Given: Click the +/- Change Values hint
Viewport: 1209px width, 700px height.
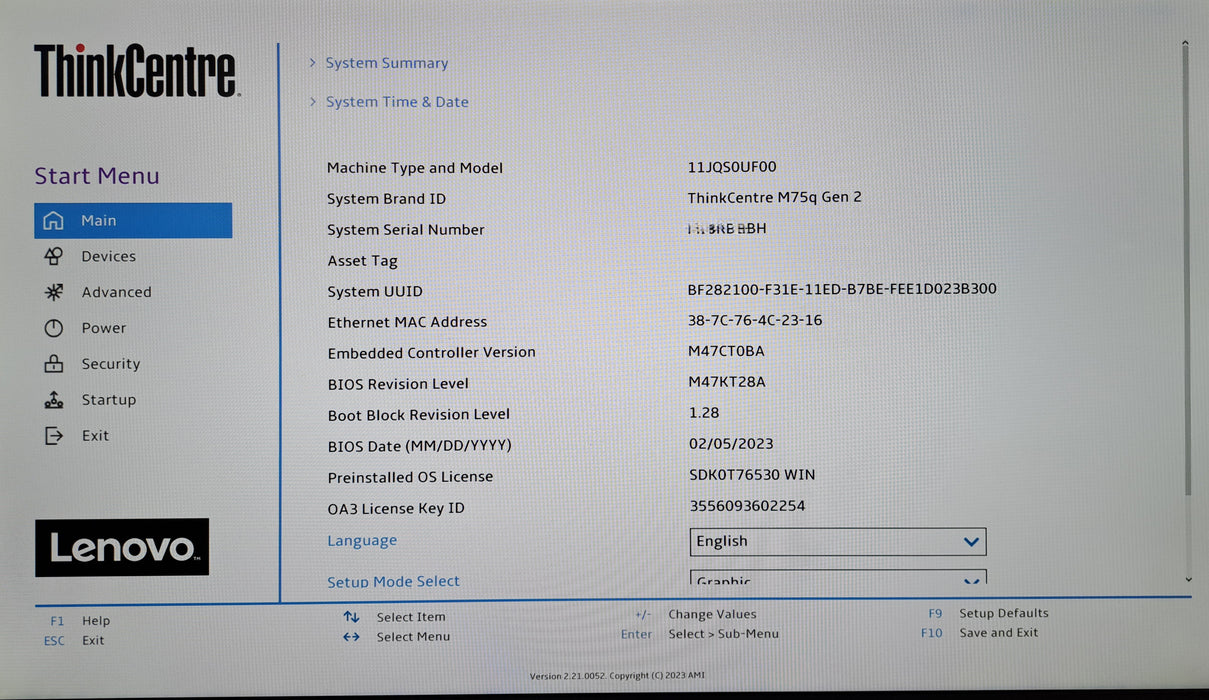Looking at the screenshot, I should (695, 615).
